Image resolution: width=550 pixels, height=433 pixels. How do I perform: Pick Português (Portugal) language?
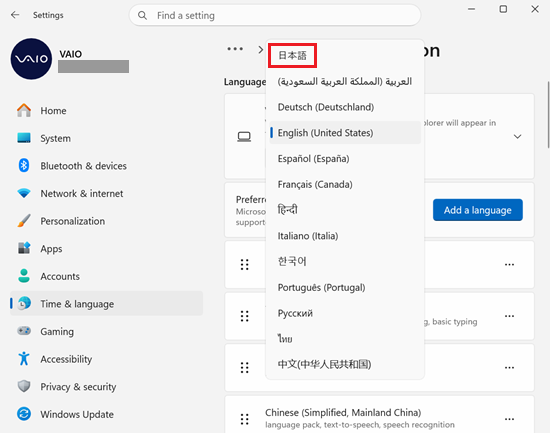345,287
